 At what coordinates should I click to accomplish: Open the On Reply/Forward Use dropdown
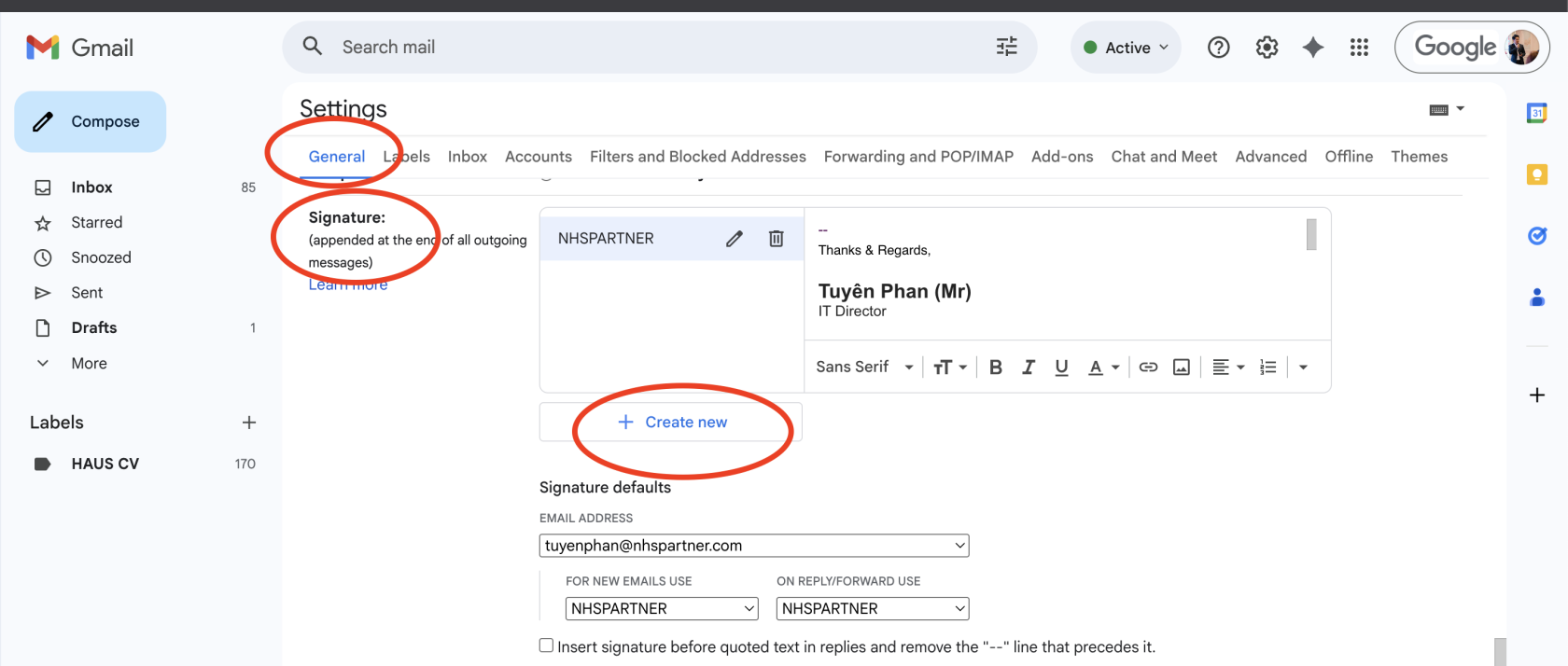873,609
